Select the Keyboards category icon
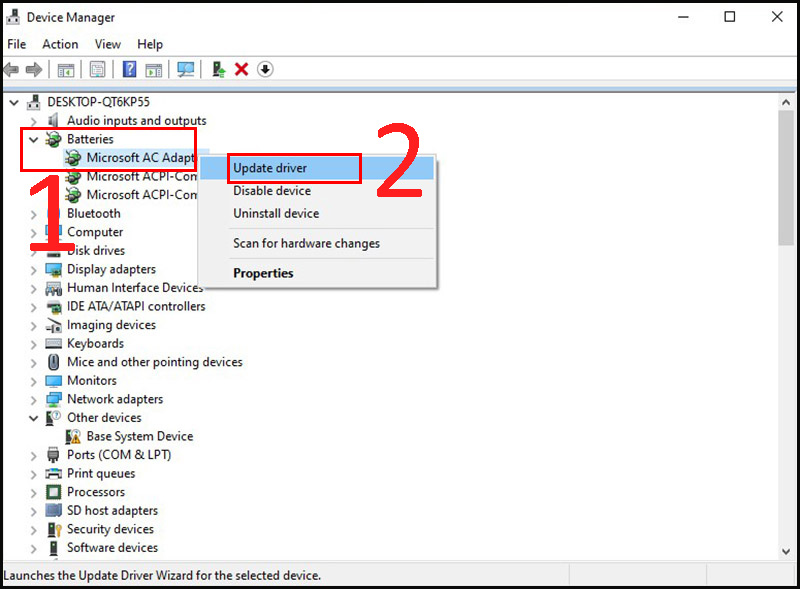This screenshot has width=800, height=589. 54,343
